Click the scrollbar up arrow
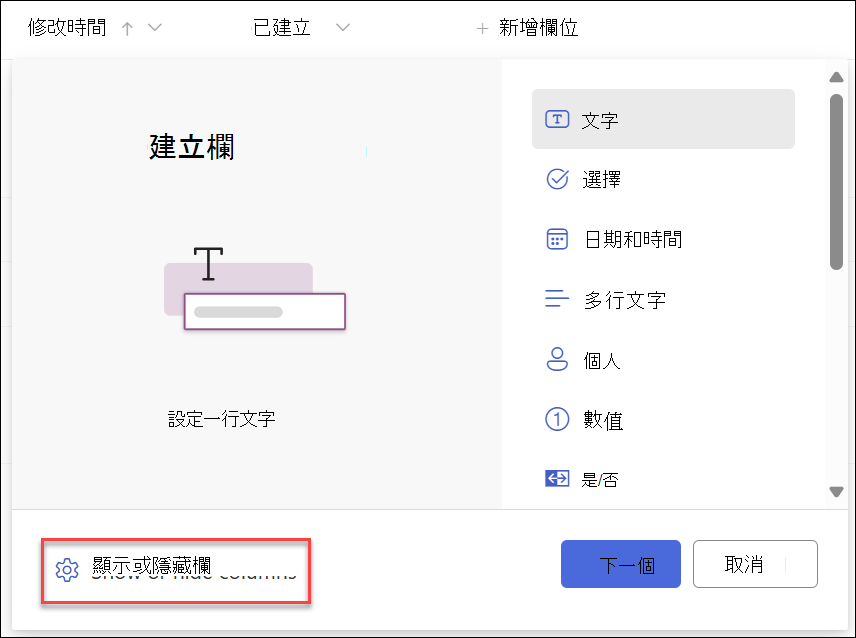The height and width of the screenshot is (638, 856). click(x=836, y=77)
